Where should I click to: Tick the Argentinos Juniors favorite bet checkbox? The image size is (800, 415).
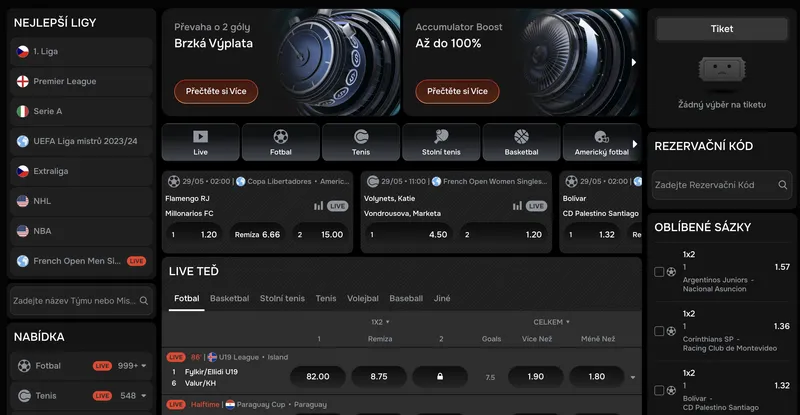(x=659, y=272)
